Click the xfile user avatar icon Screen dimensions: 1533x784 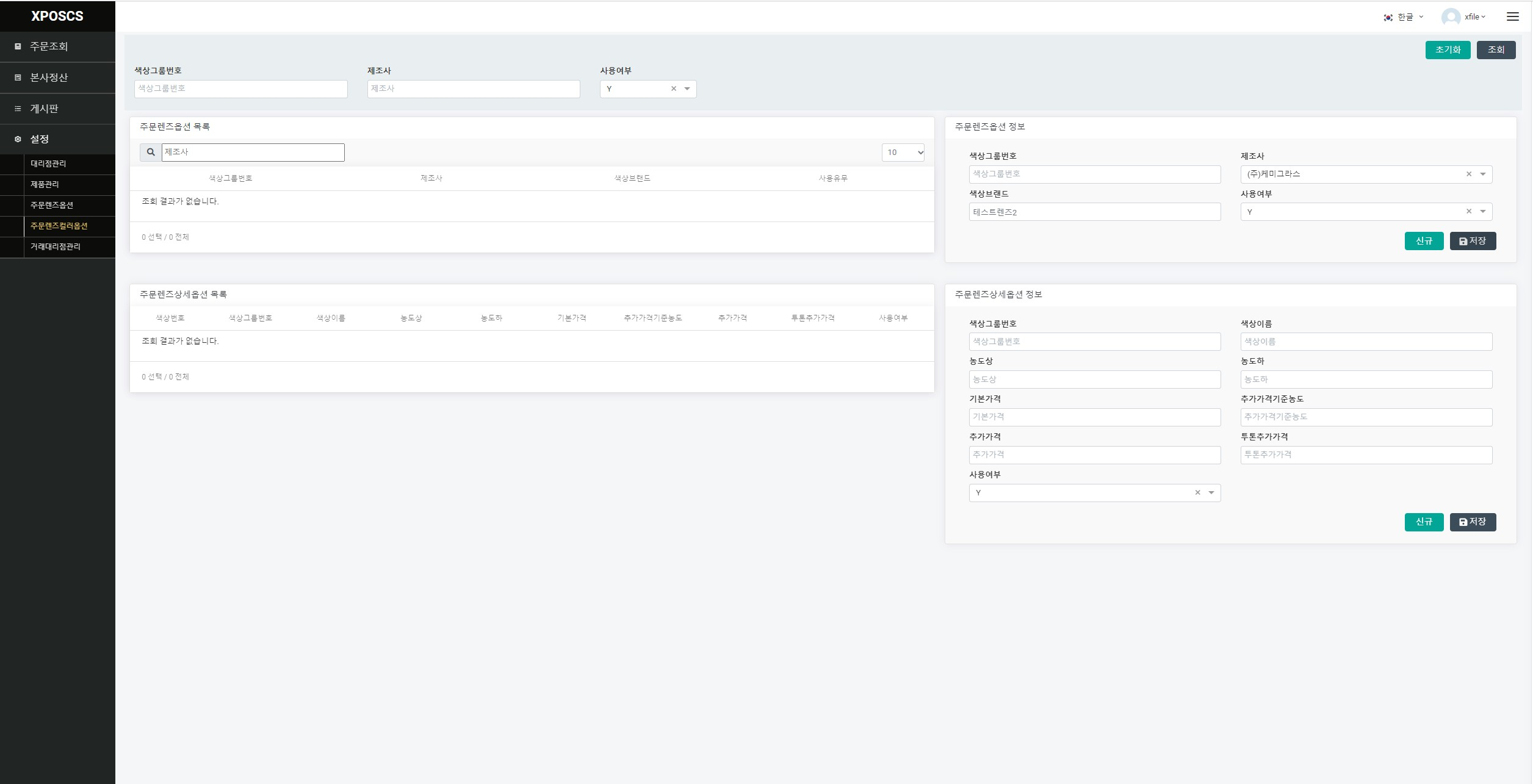click(x=1451, y=17)
